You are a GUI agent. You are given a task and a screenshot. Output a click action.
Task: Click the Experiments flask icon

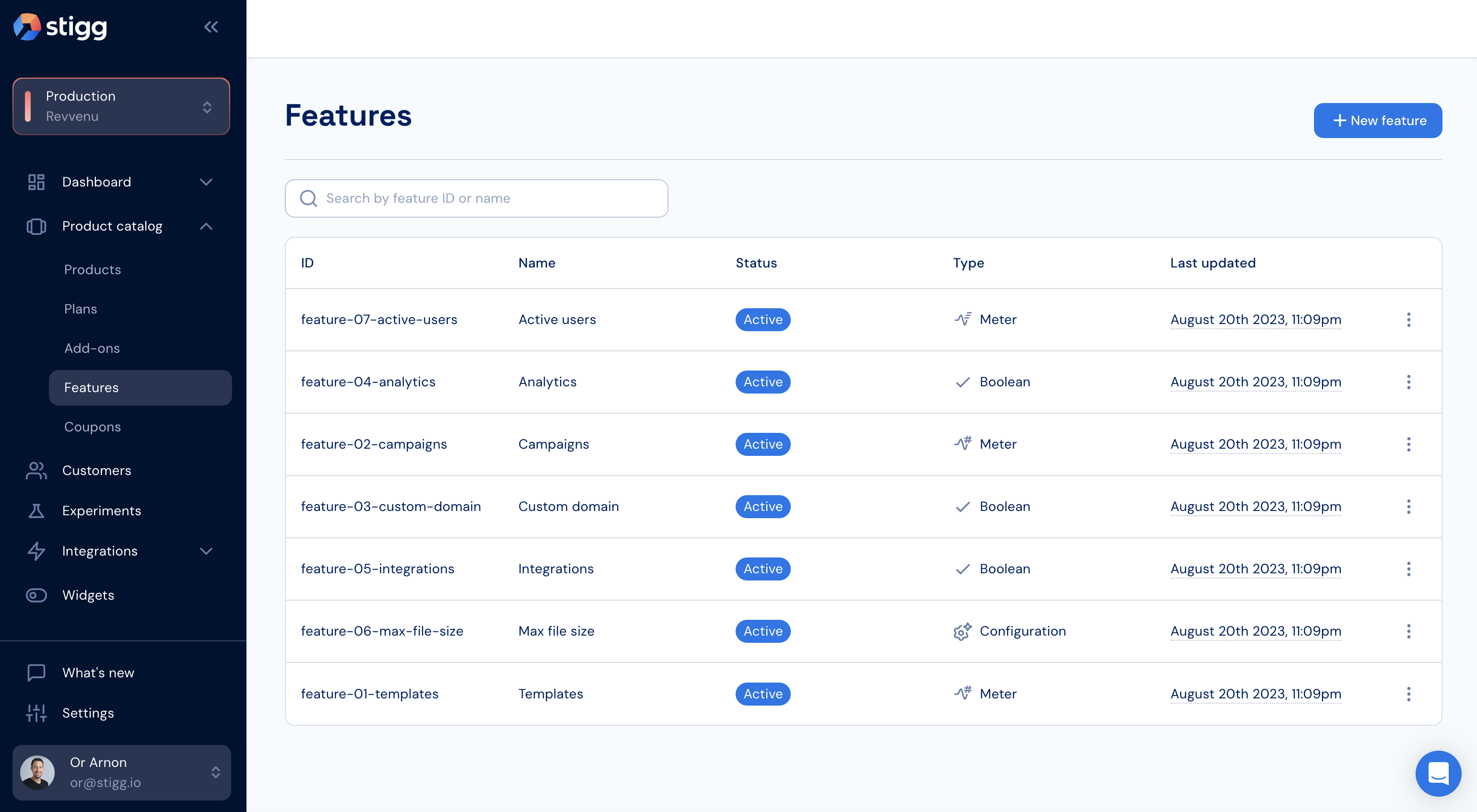tap(36, 510)
